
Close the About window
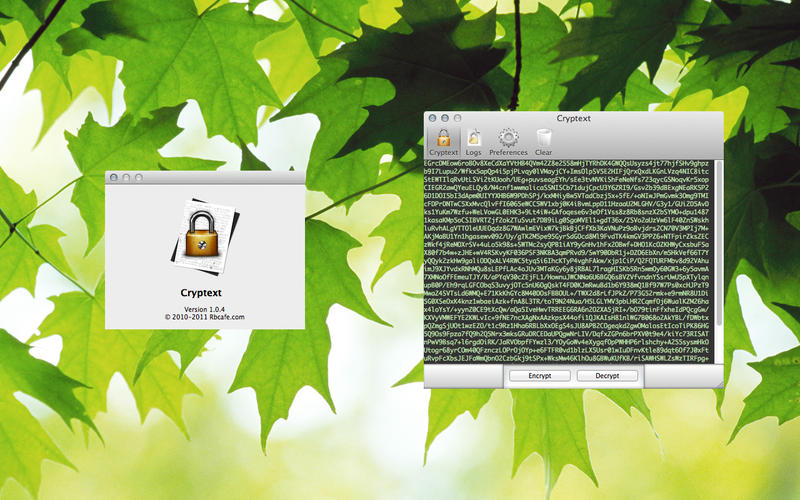[x=114, y=177]
